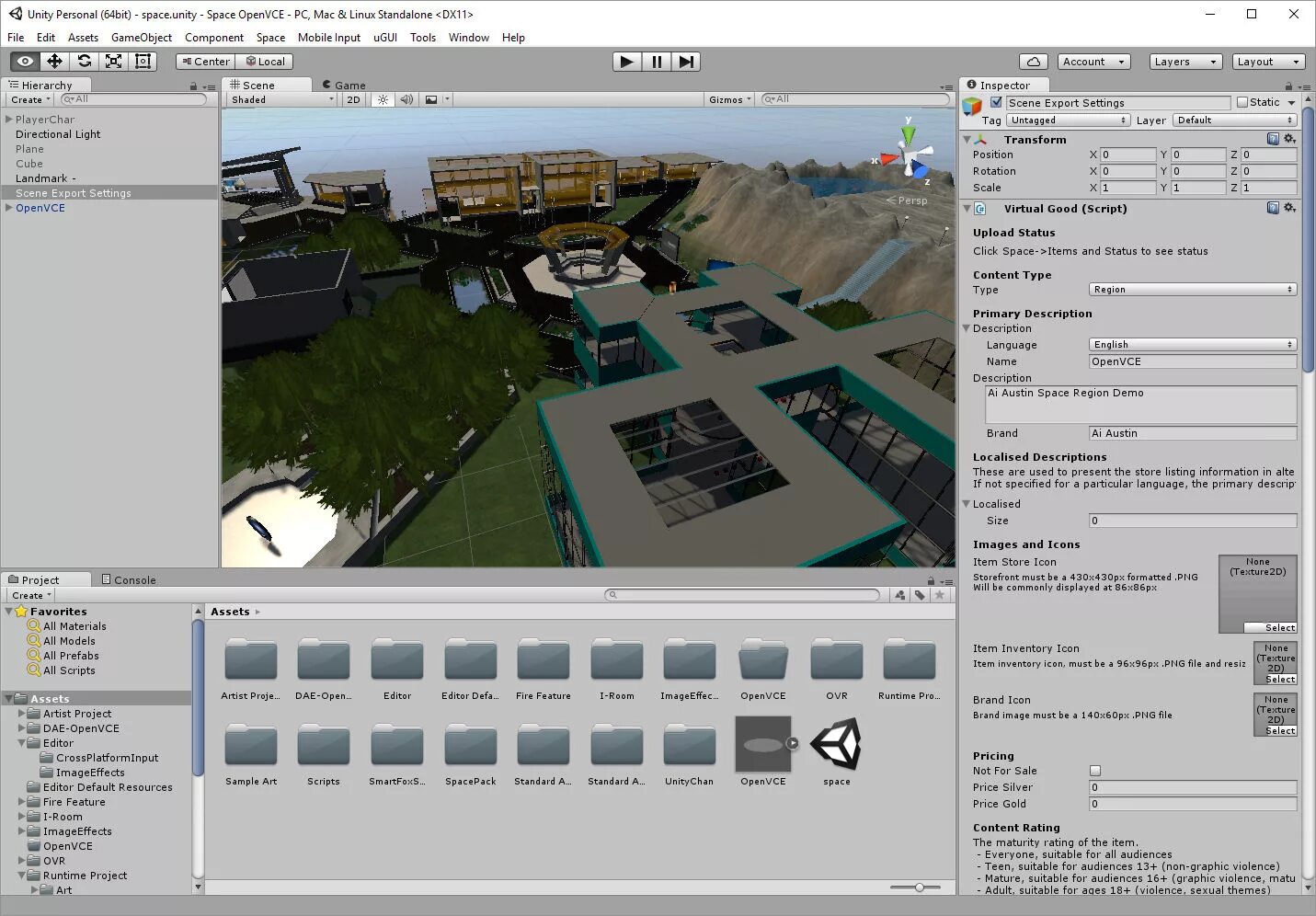1316x916 pixels.
Task: Open the Layout dropdown
Action: [x=1268, y=62]
